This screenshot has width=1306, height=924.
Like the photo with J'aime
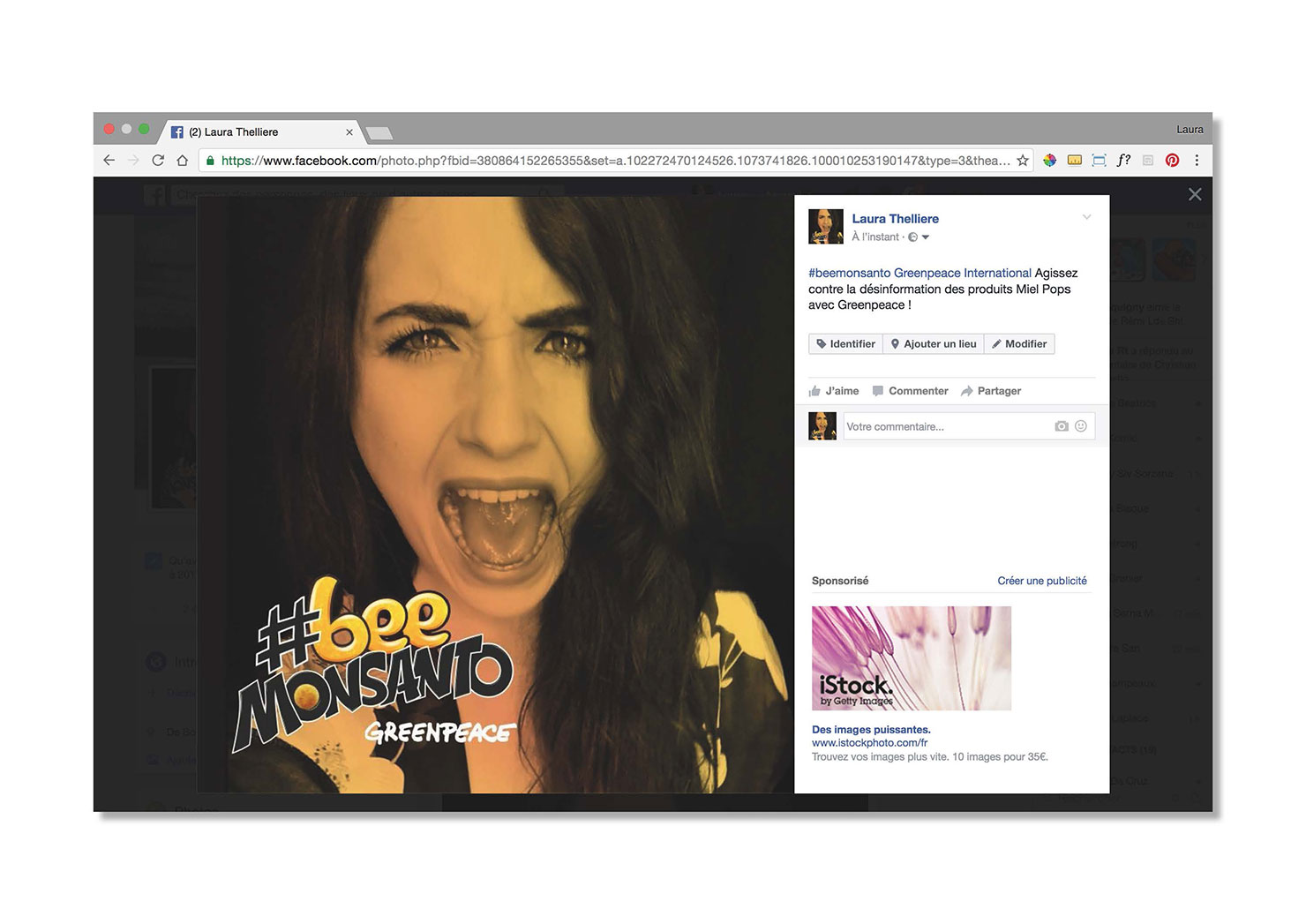[834, 391]
